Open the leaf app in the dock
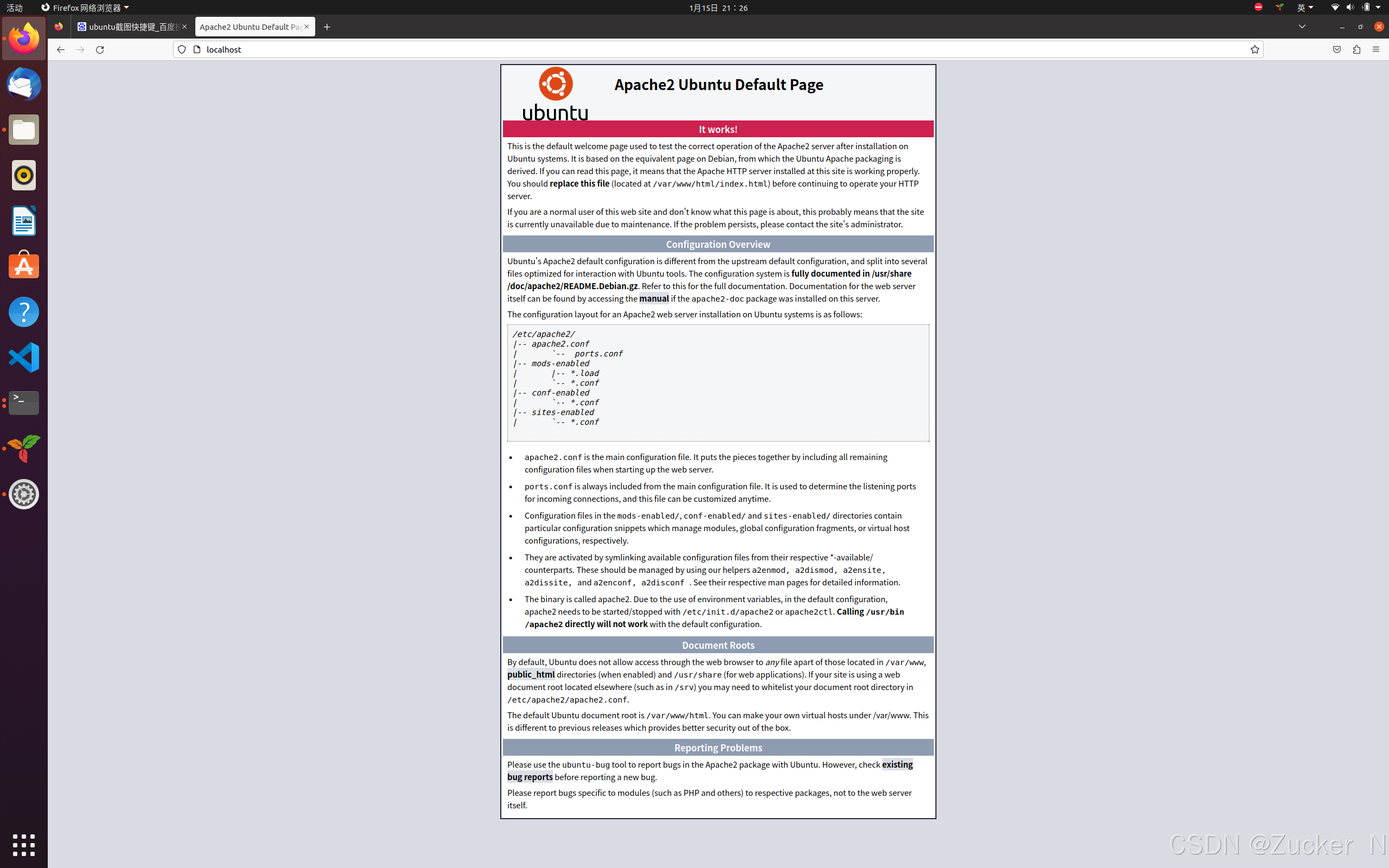 (x=23, y=448)
